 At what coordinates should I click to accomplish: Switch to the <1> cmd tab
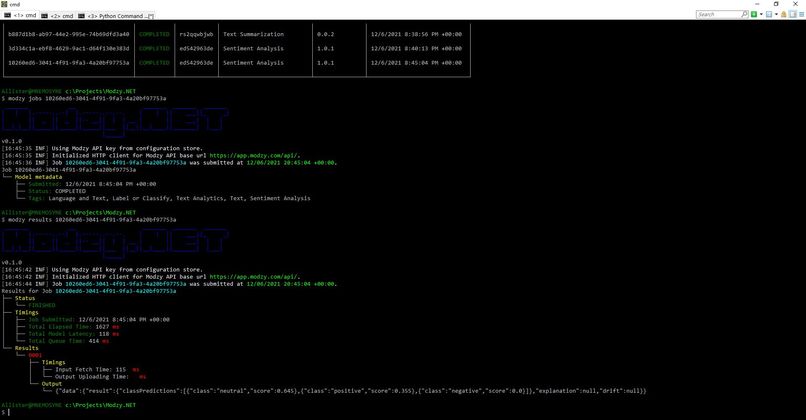tap(21, 15)
